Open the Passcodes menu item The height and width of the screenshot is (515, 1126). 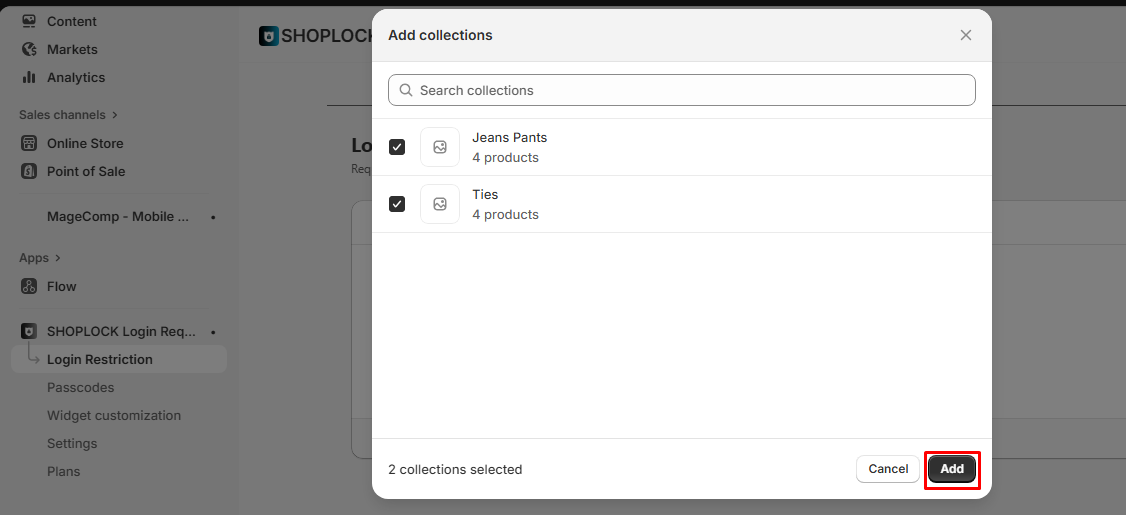coord(80,387)
